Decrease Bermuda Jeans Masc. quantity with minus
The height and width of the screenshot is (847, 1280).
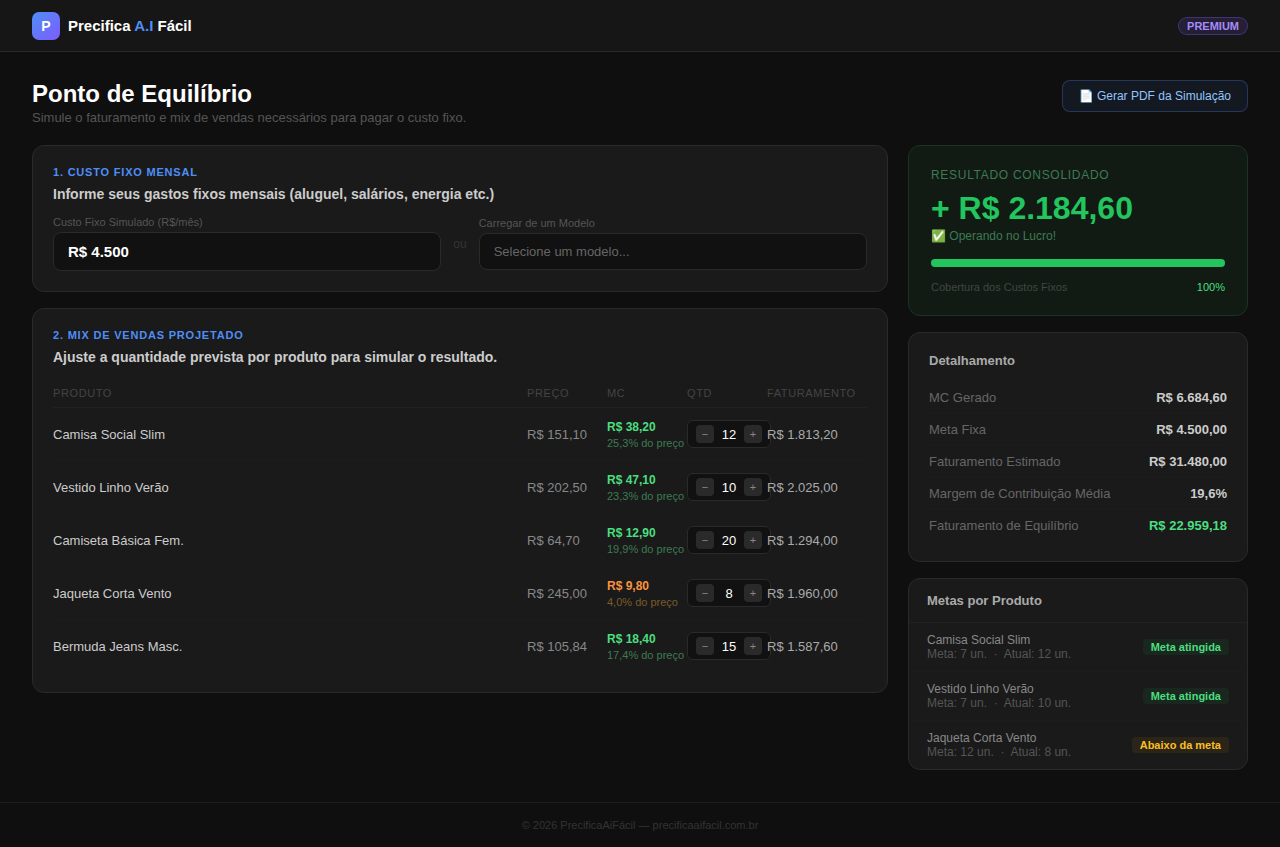705,646
